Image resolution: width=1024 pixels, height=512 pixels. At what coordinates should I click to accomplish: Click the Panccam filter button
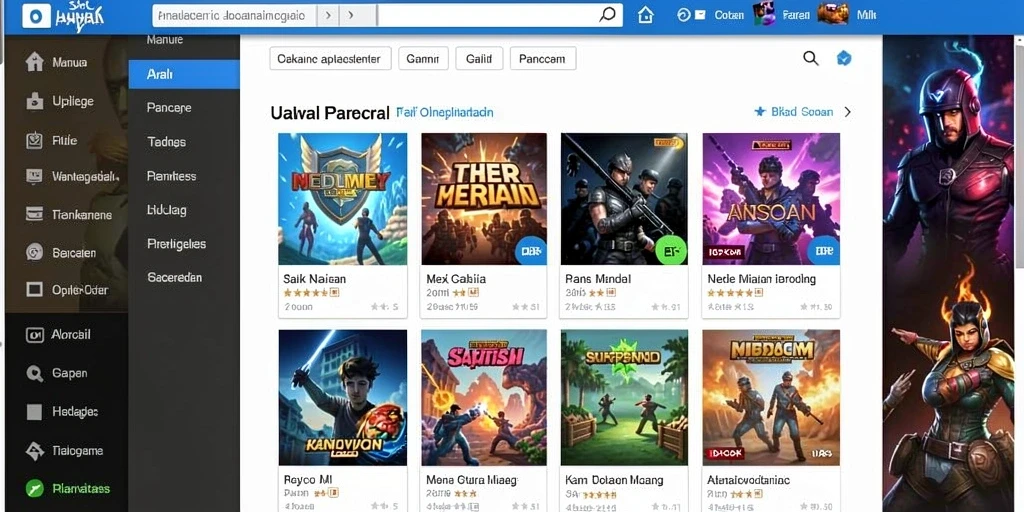click(543, 58)
